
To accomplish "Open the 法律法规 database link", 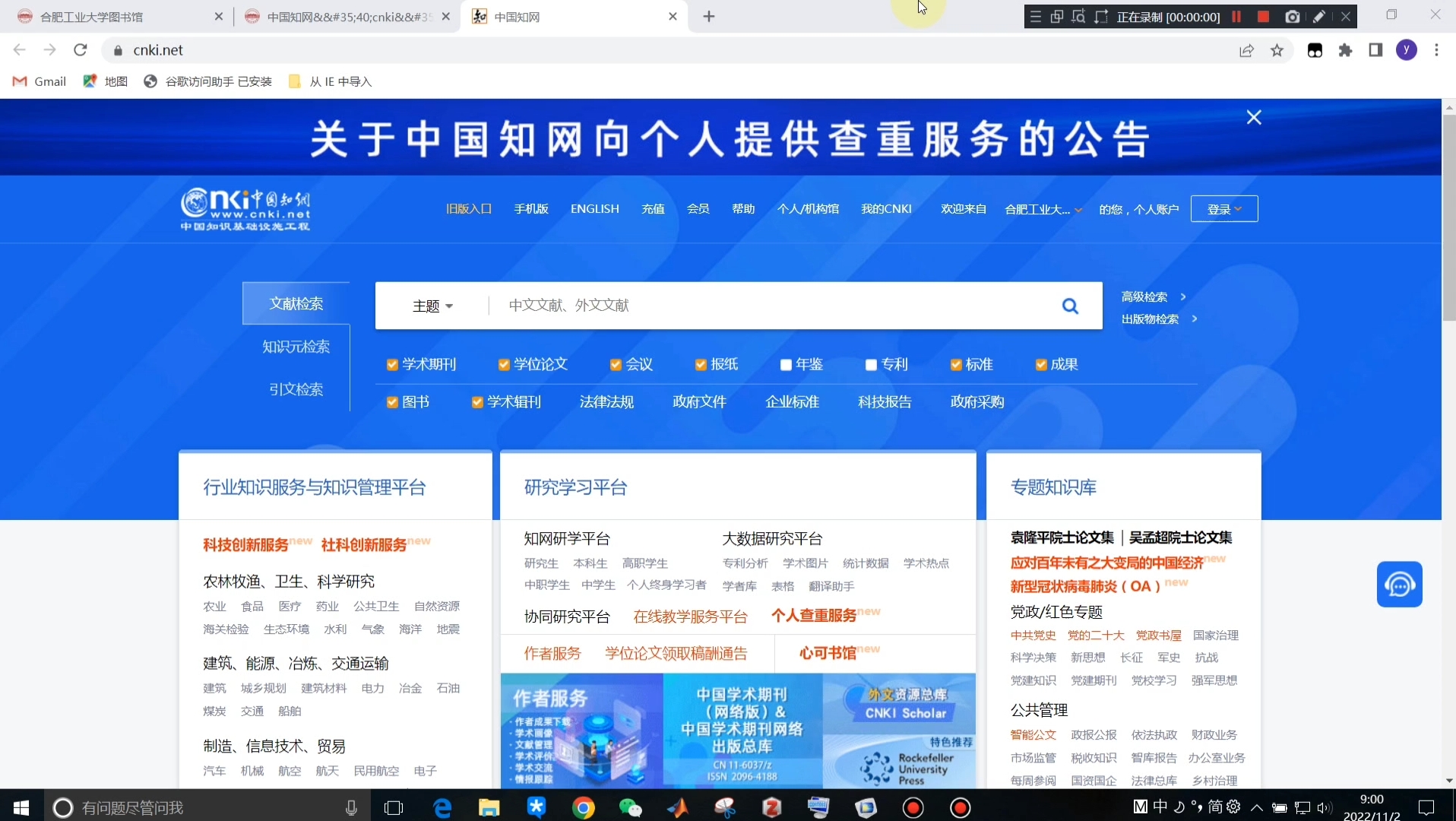I will tap(606, 402).
